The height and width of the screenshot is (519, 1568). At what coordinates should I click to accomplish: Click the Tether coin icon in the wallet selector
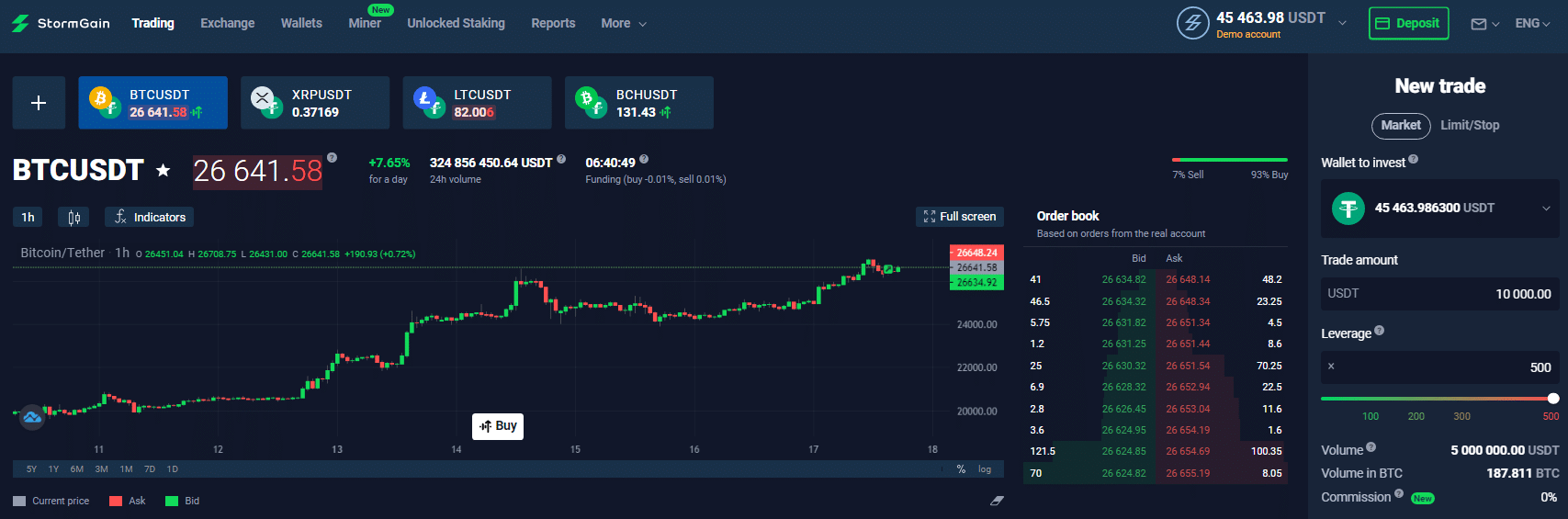(x=1348, y=209)
